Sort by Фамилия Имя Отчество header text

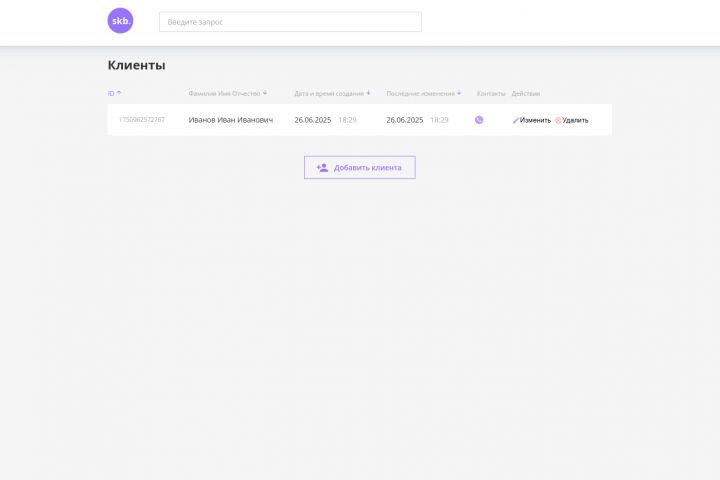pos(224,94)
